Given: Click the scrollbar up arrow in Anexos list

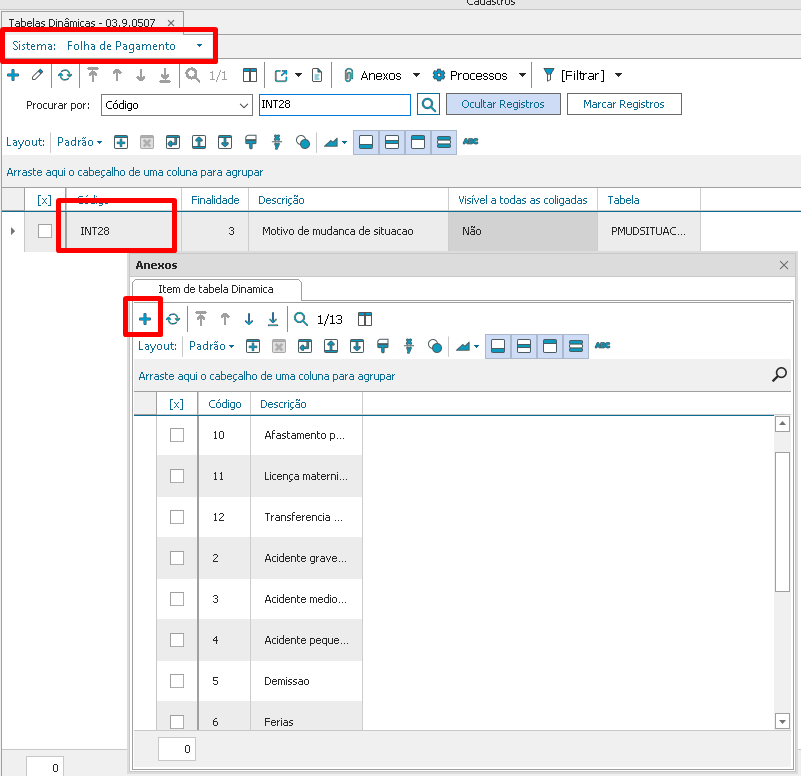Looking at the screenshot, I should [x=782, y=424].
